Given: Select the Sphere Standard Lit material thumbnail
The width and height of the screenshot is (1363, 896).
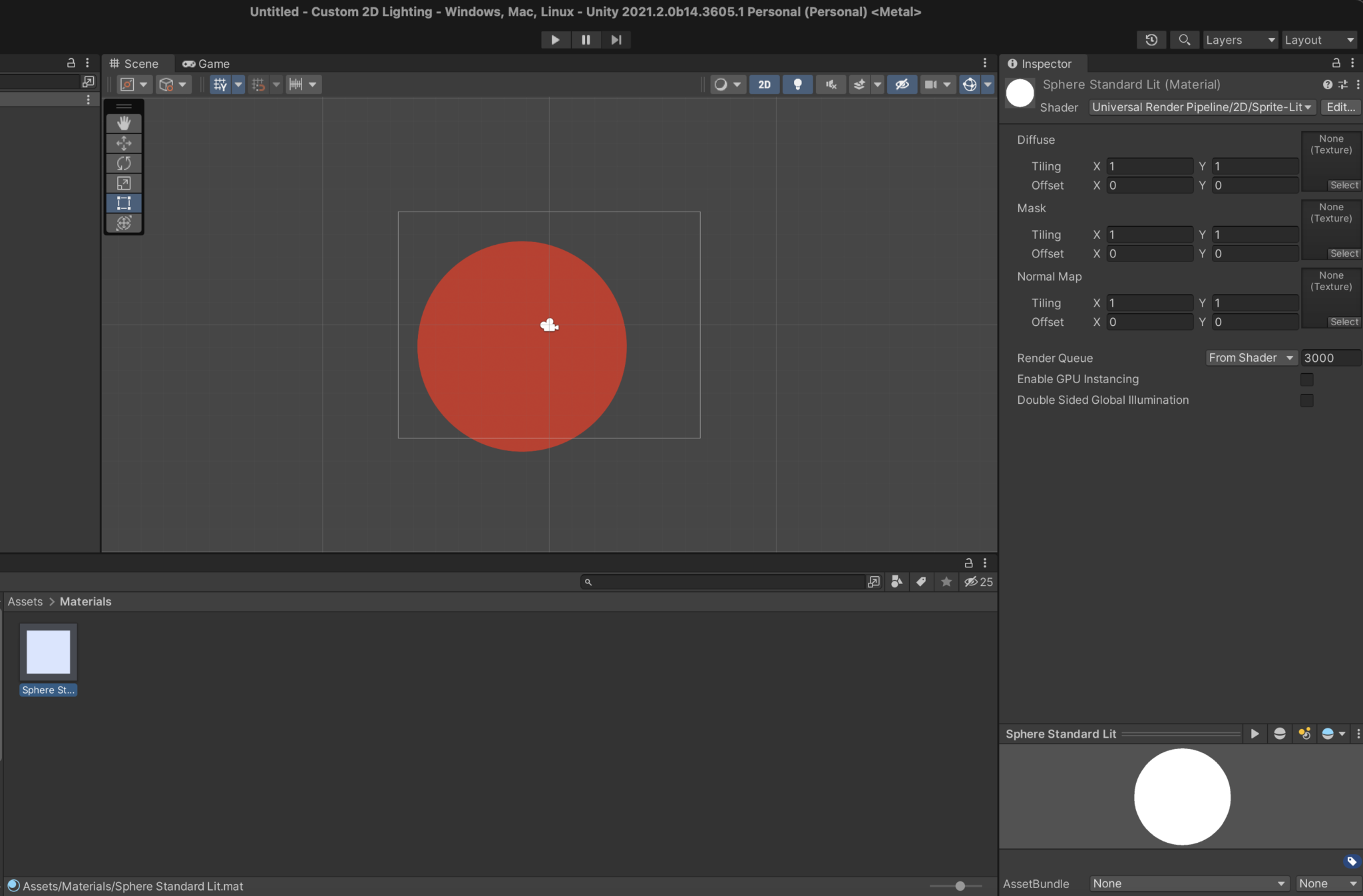Looking at the screenshot, I should pyautogui.click(x=47, y=651).
